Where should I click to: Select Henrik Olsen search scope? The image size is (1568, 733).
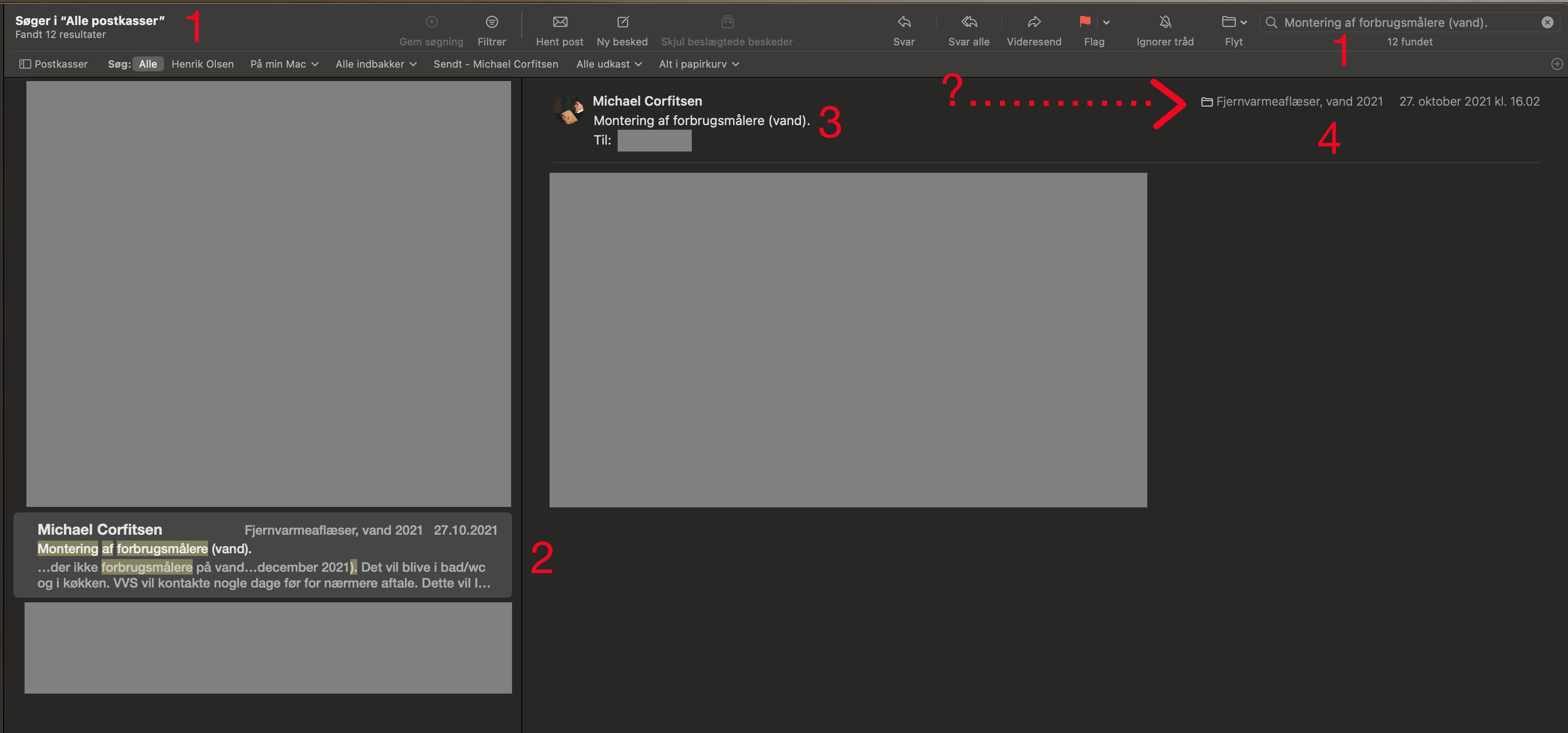click(202, 64)
